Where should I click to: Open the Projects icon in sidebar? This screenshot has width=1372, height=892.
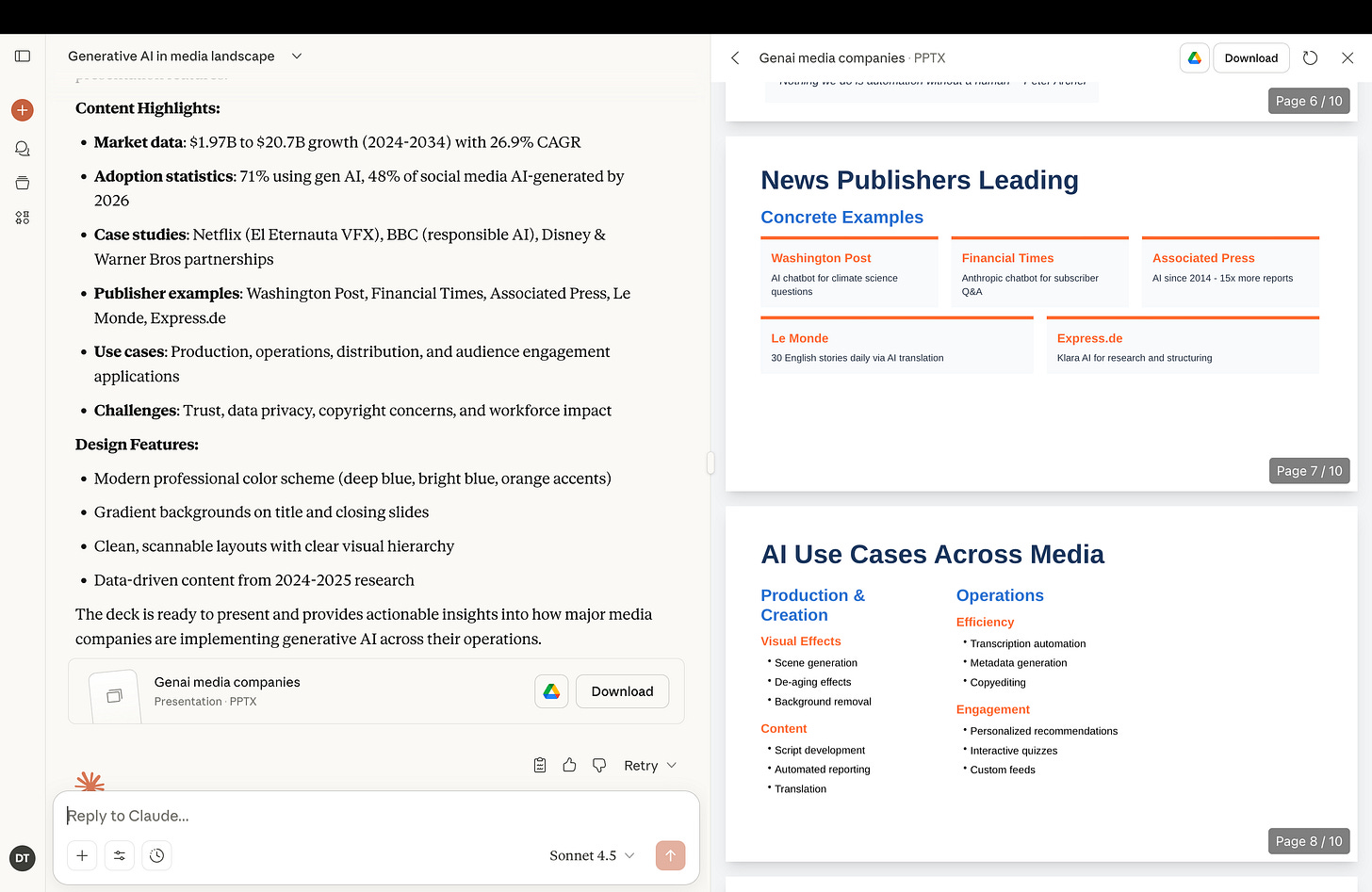point(23,183)
